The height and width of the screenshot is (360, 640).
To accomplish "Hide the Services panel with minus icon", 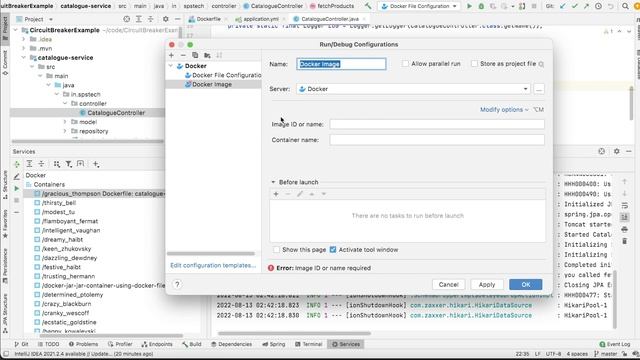I will [629, 151].
